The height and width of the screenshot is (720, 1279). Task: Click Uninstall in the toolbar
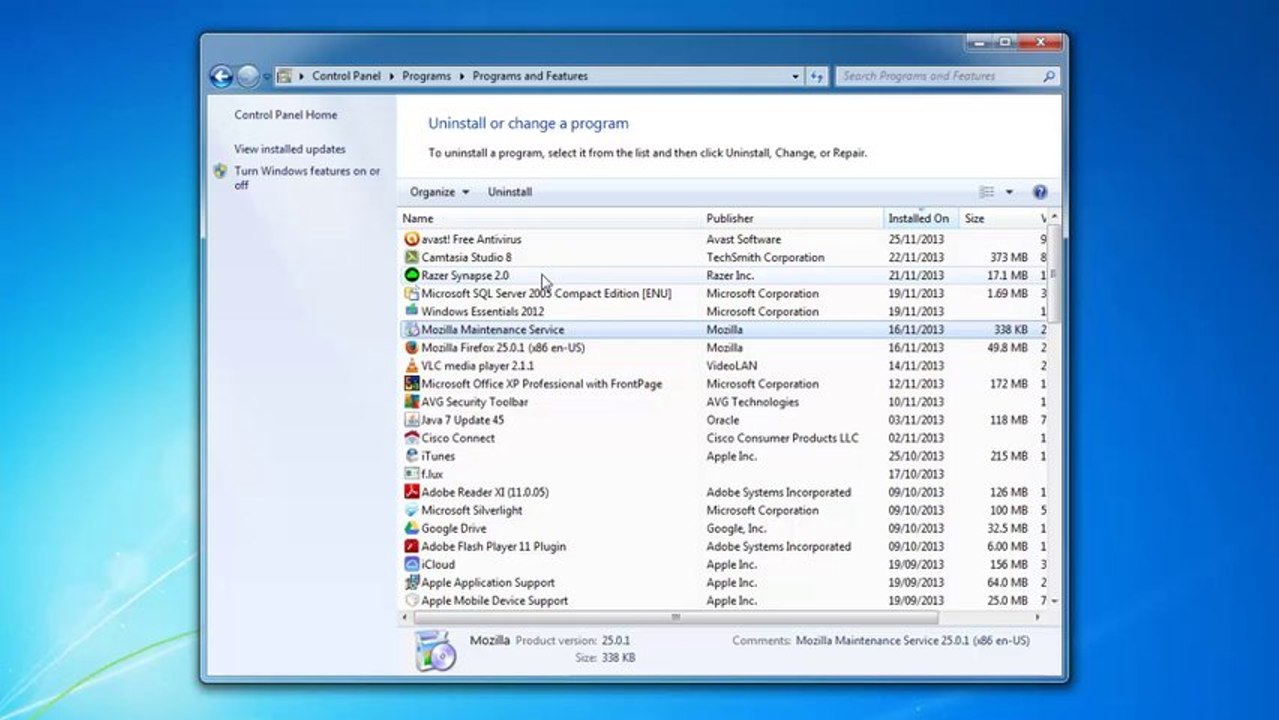(510, 192)
